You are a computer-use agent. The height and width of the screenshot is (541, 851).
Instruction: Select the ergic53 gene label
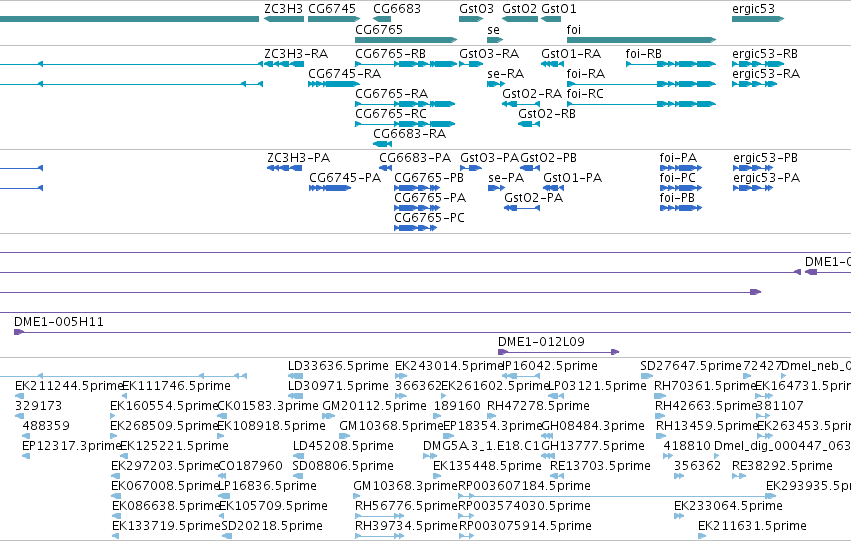click(753, 9)
